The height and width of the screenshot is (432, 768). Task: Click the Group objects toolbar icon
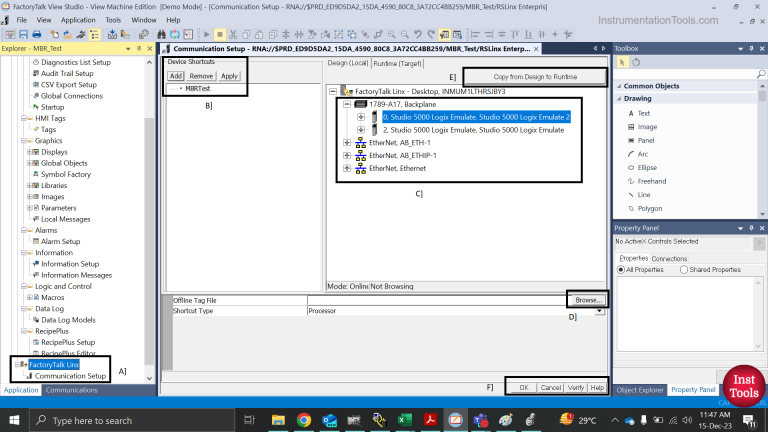point(338,34)
